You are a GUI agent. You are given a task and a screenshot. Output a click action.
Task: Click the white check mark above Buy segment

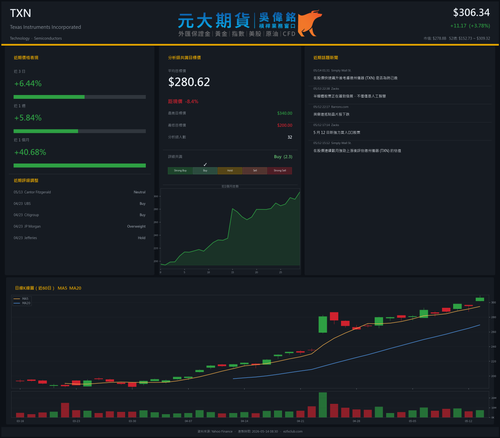[205, 164]
